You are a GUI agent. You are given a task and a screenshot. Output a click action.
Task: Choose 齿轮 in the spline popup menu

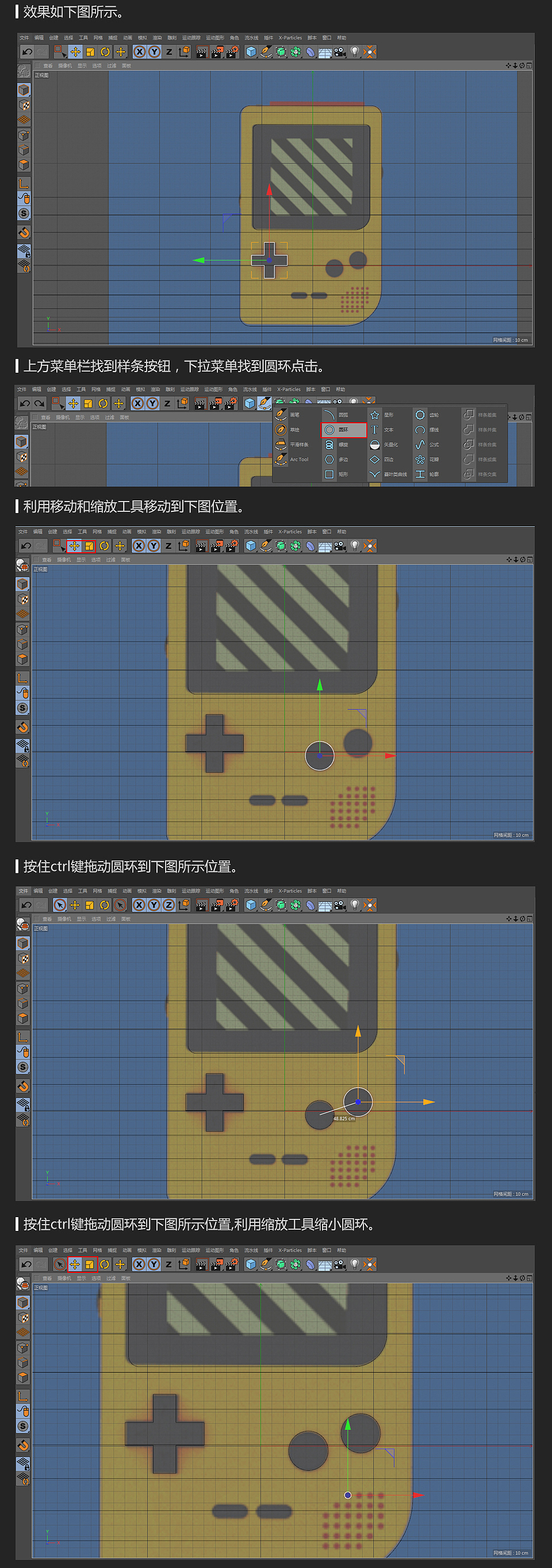[x=434, y=415]
